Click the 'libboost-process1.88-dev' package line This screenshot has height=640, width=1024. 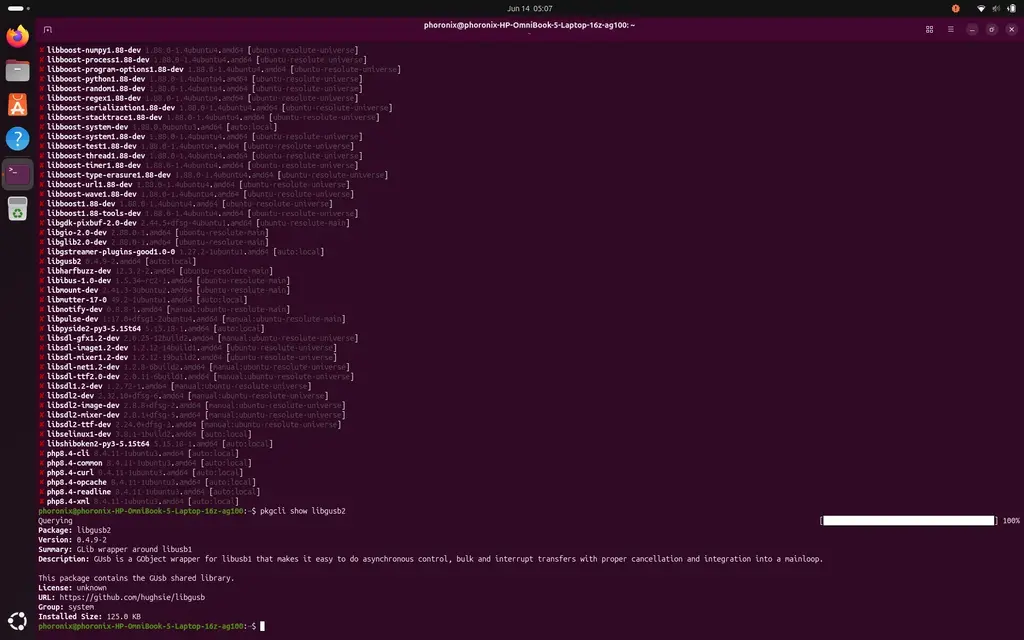202,59
